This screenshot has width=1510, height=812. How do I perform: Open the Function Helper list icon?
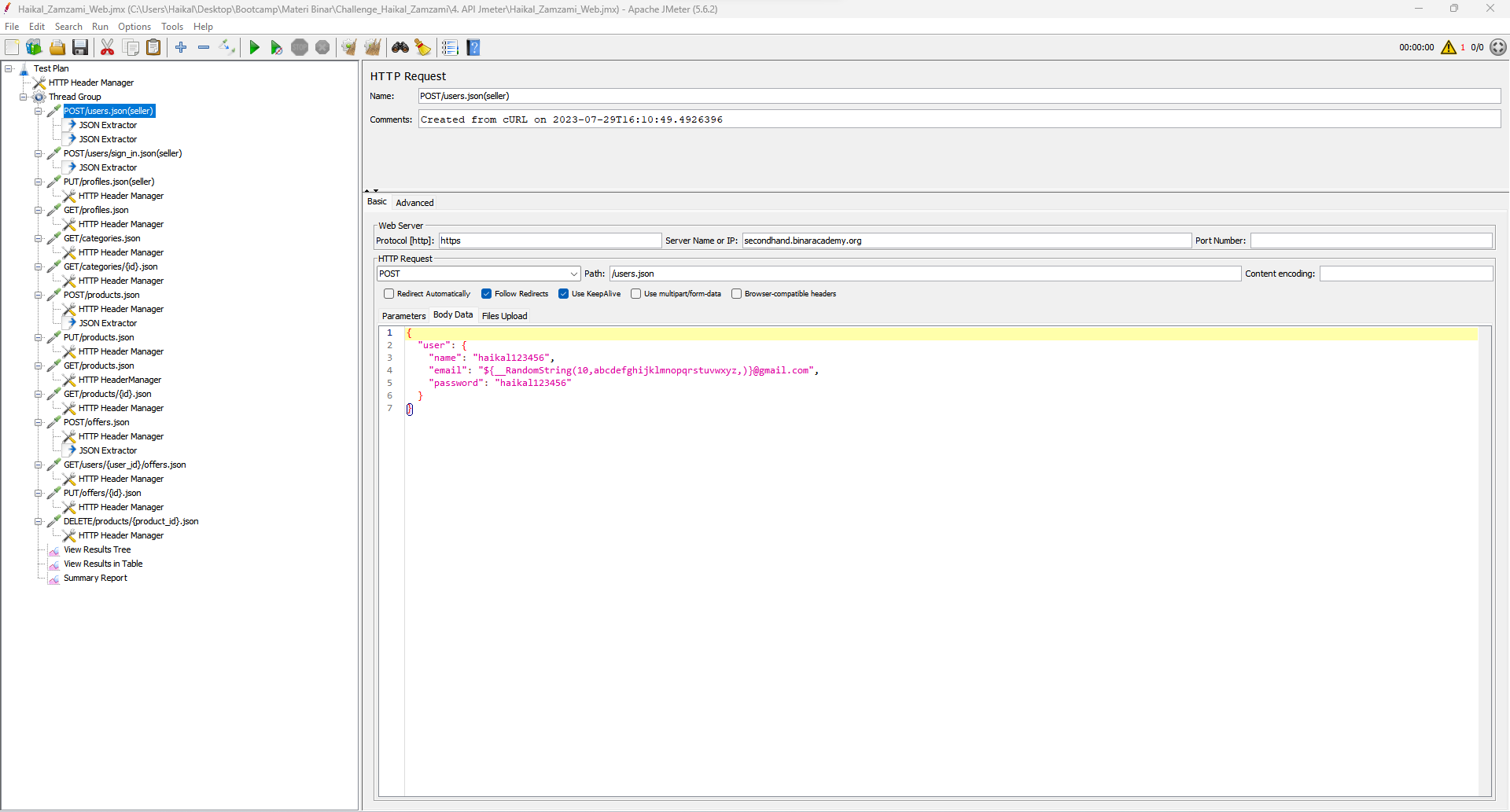(x=450, y=48)
